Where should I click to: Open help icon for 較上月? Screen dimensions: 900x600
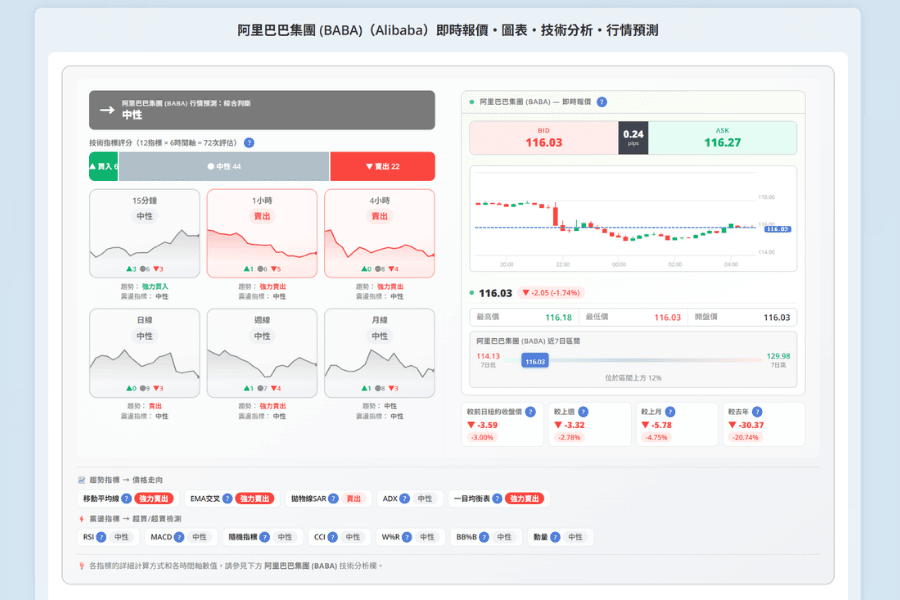670,412
